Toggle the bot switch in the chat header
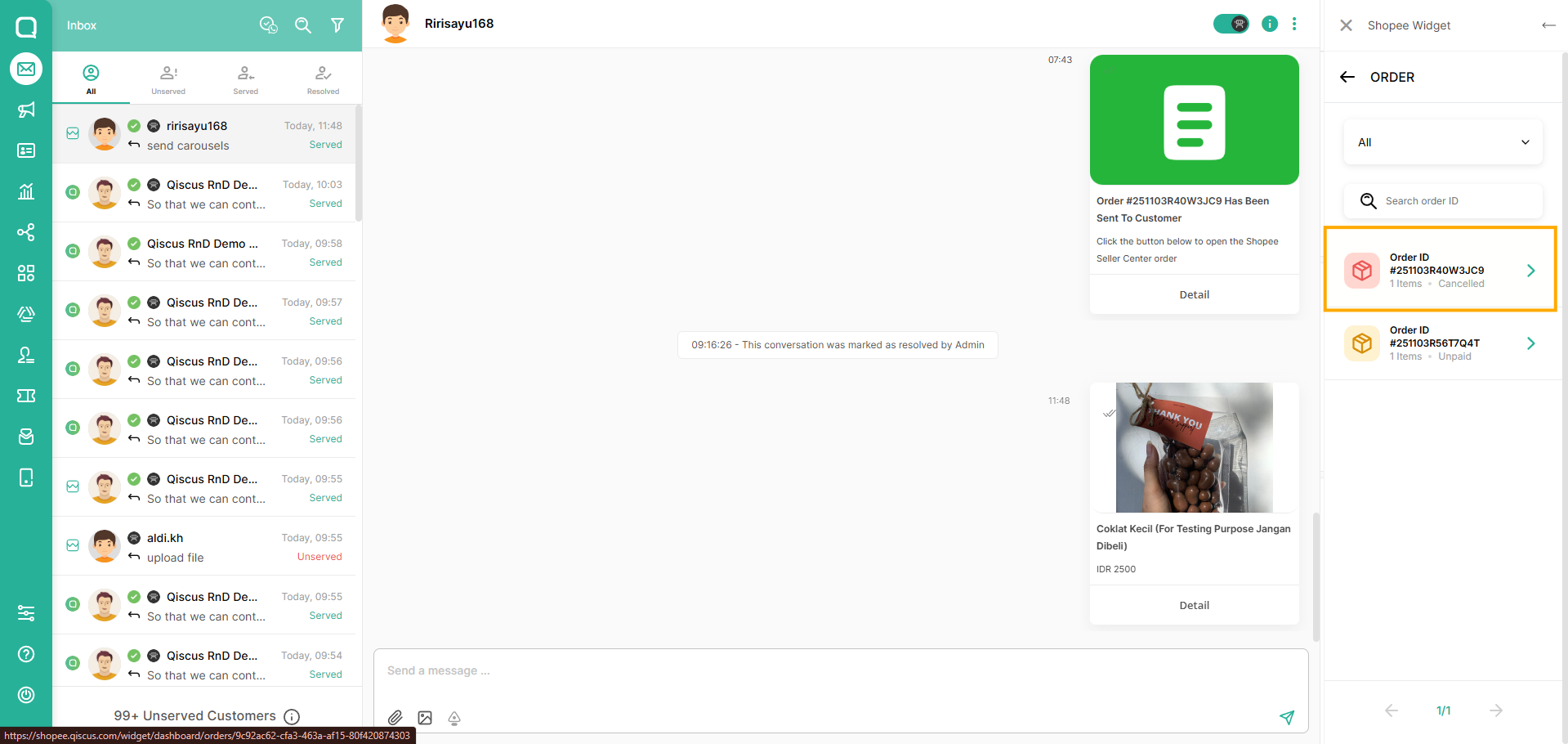Viewport: 1568px width, 744px height. tap(1231, 24)
